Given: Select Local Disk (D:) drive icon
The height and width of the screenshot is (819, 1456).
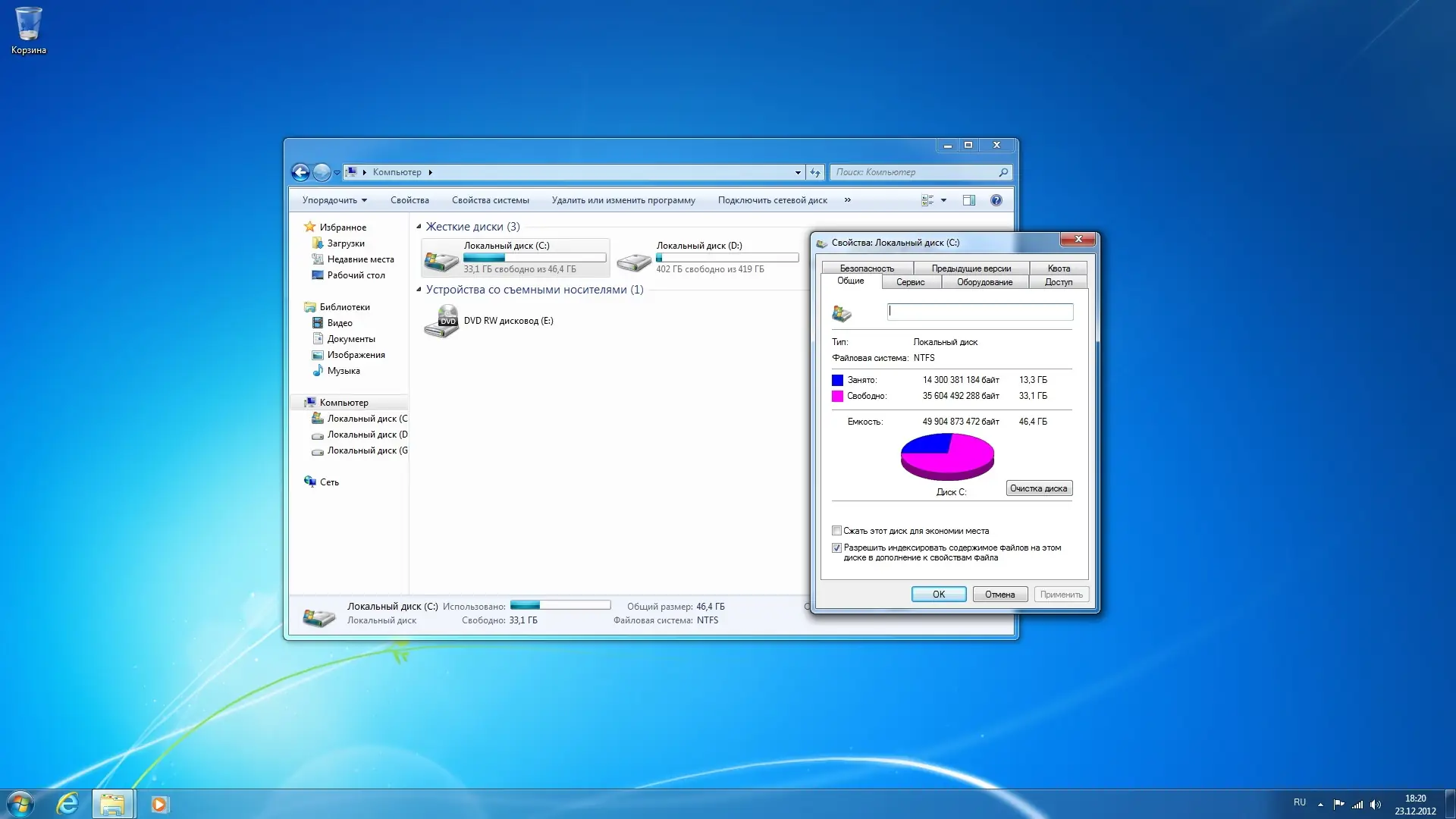Looking at the screenshot, I should 634,259.
